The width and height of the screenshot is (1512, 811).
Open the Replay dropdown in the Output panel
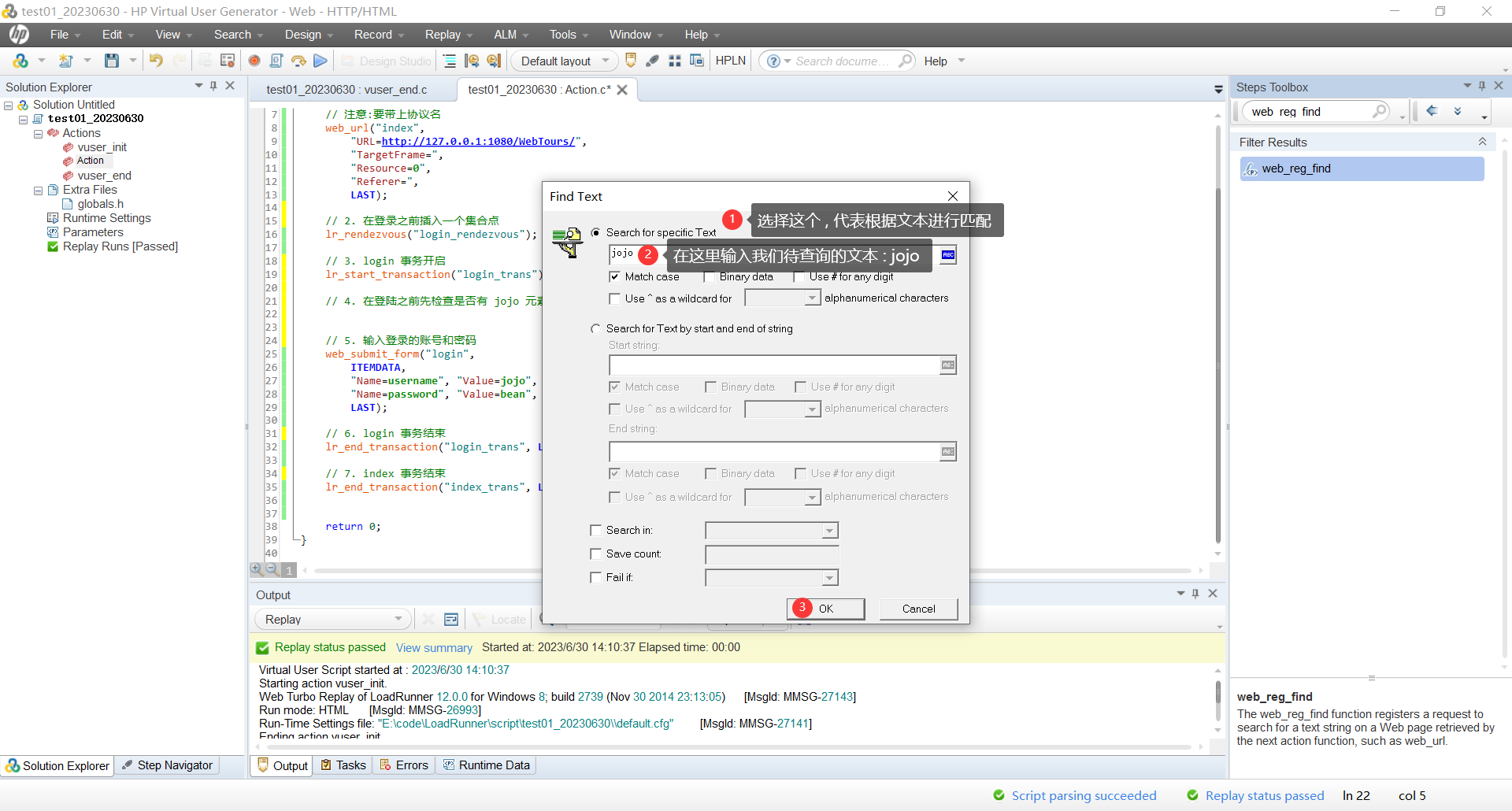pos(333,620)
